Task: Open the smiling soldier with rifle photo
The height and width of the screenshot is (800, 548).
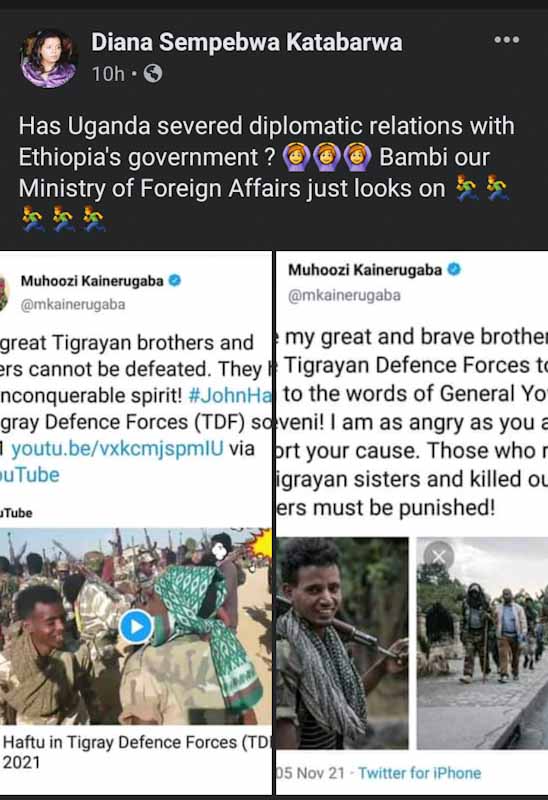Action: (x=342, y=643)
